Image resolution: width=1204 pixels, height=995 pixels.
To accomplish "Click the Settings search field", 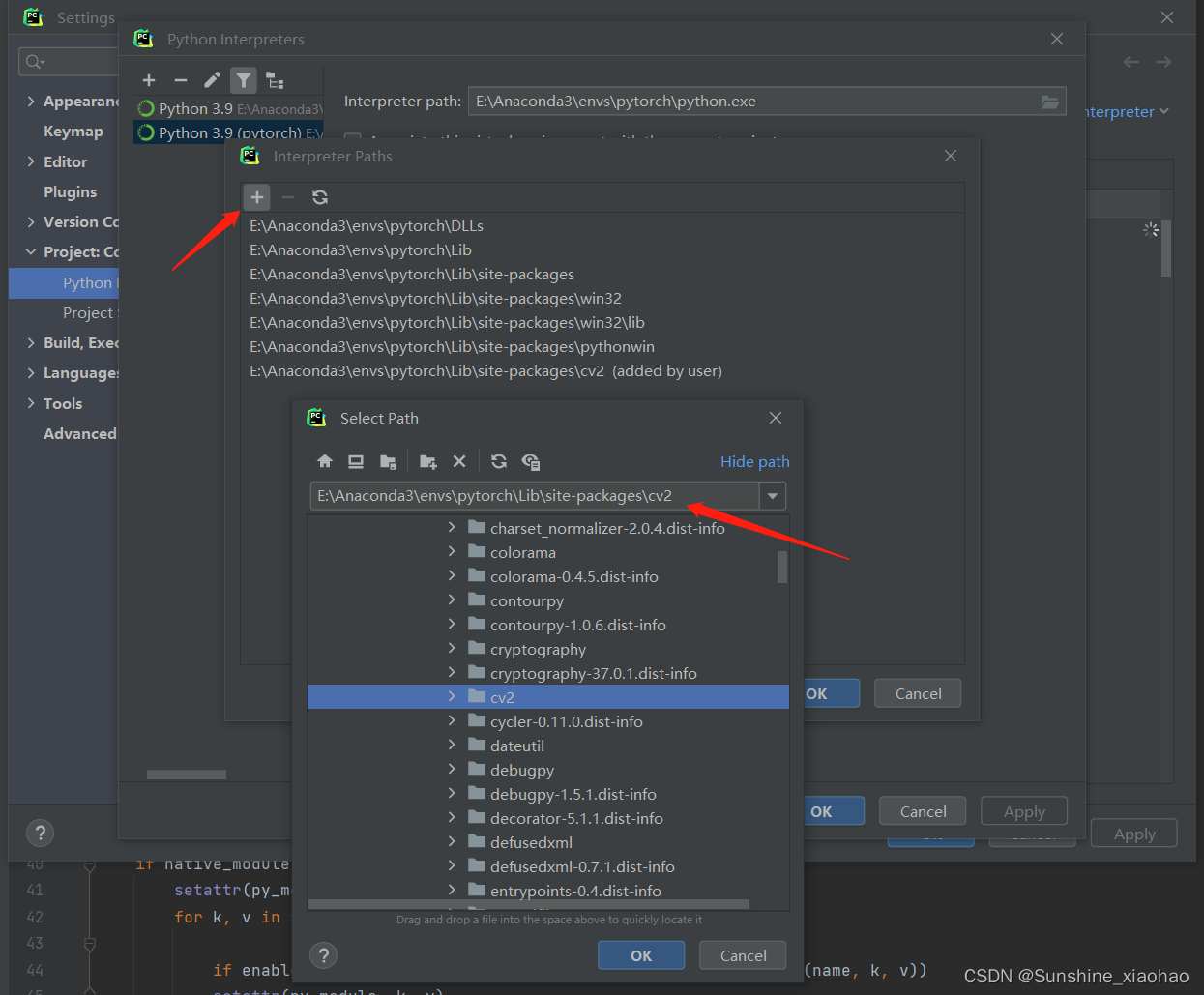I will [69, 62].
